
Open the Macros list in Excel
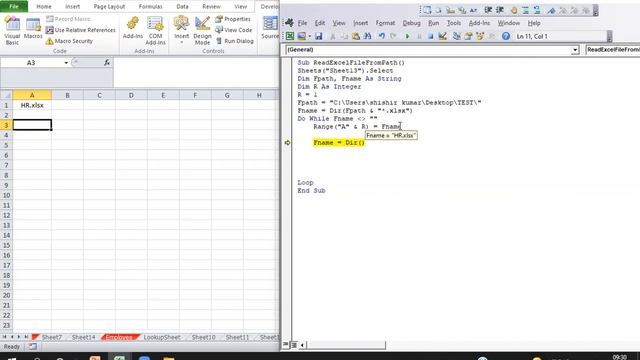tap(33, 29)
